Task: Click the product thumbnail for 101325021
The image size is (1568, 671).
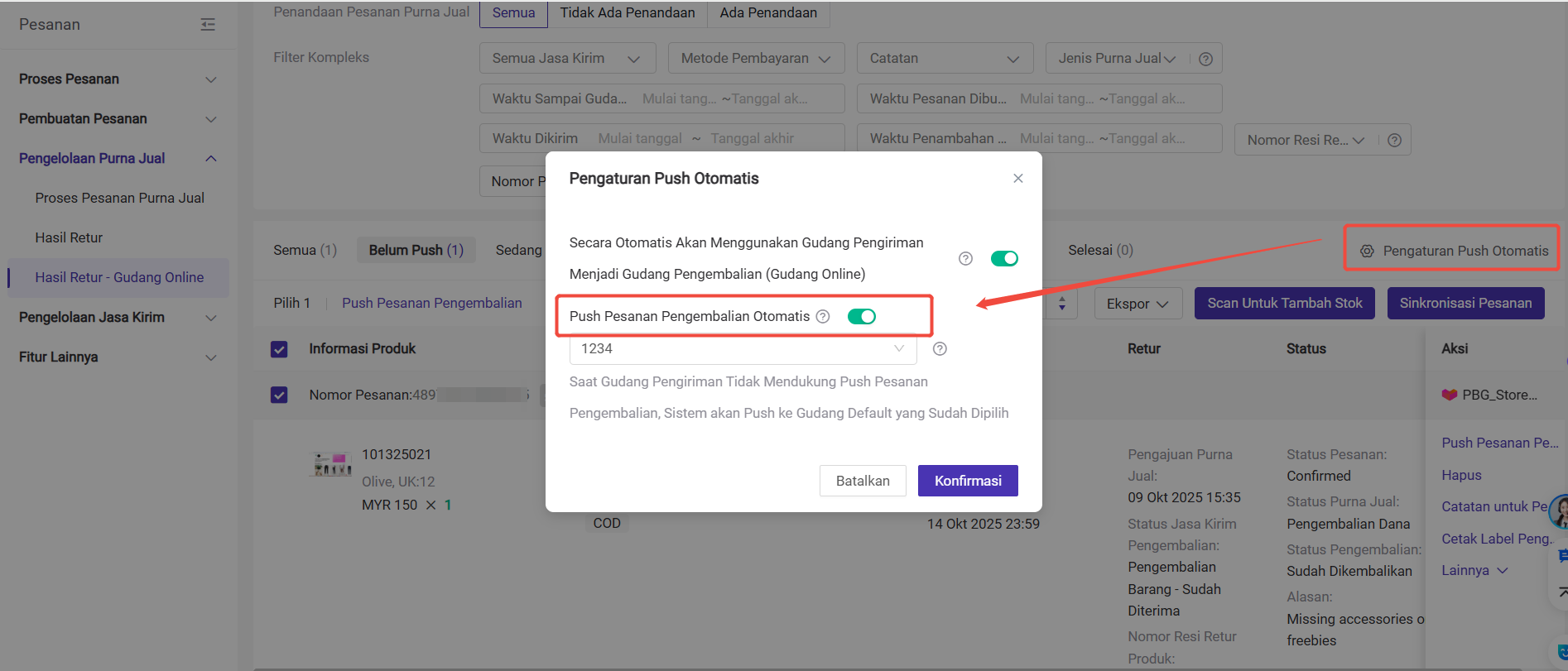Action: point(332,465)
